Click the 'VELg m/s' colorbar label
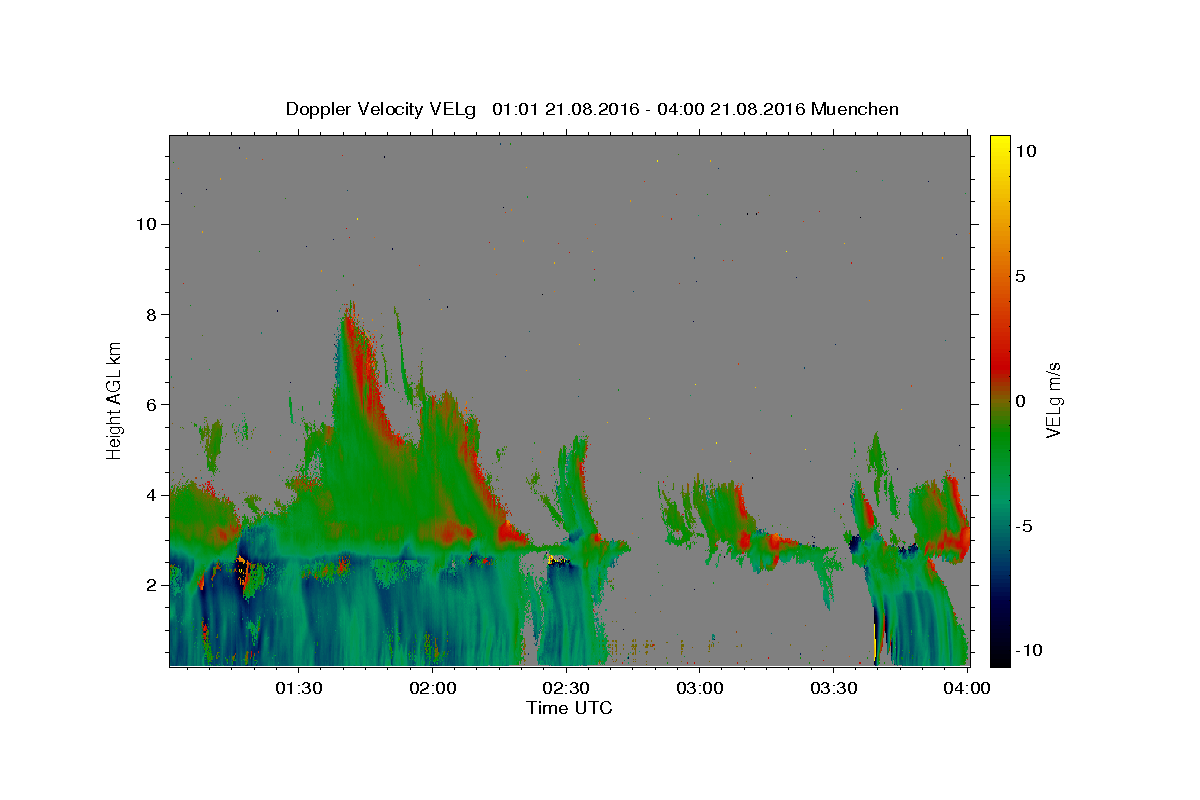The height and width of the screenshot is (800, 1200). (x=1054, y=400)
